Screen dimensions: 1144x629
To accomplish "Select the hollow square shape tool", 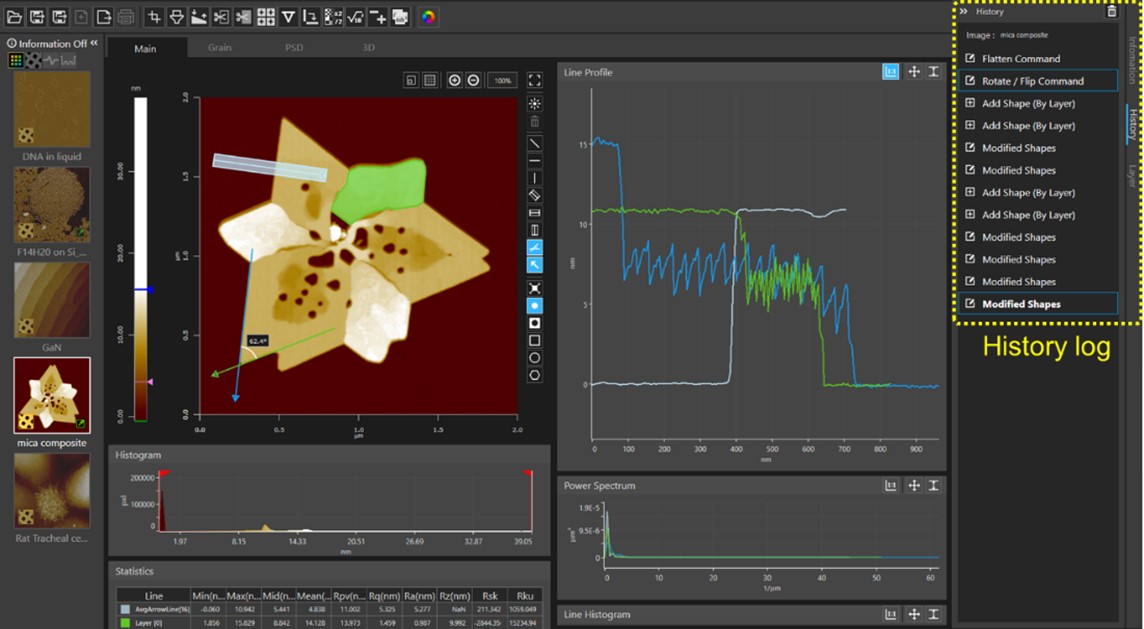I will [535, 340].
